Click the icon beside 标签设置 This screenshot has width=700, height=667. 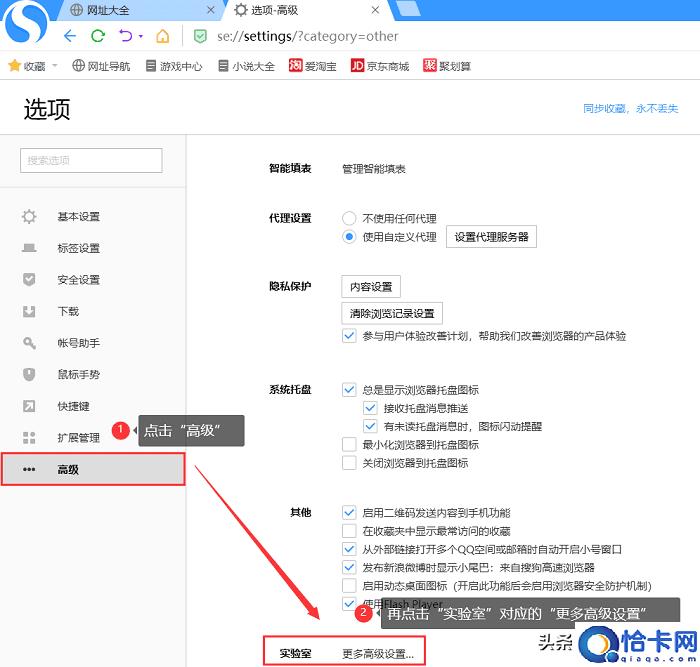29,248
